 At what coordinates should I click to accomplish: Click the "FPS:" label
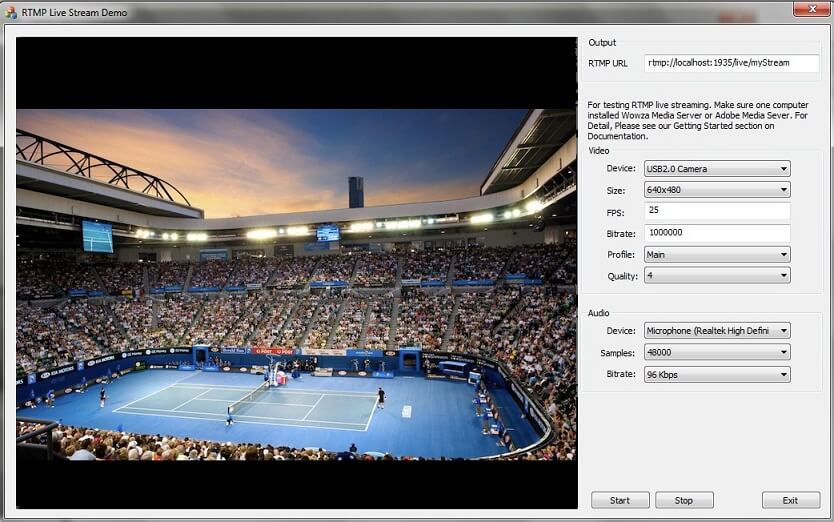[615, 213]
